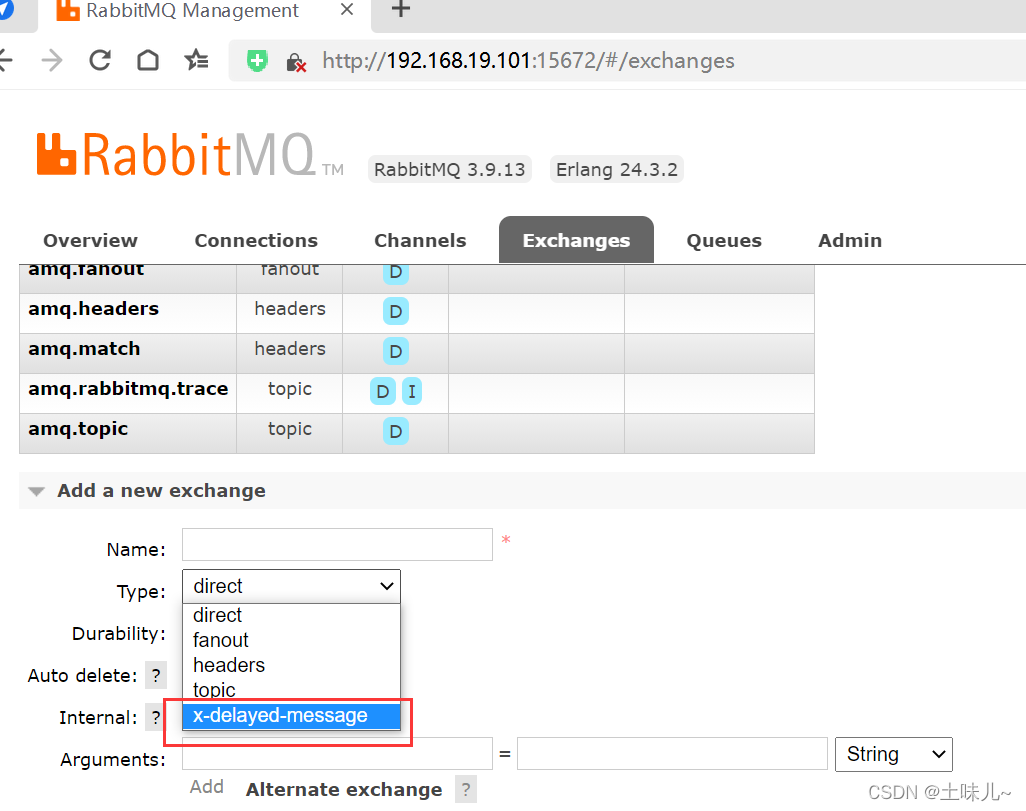Screen dimensions: 1026x811
Task: Click the browser back arrow
Action: pos(5,61)
